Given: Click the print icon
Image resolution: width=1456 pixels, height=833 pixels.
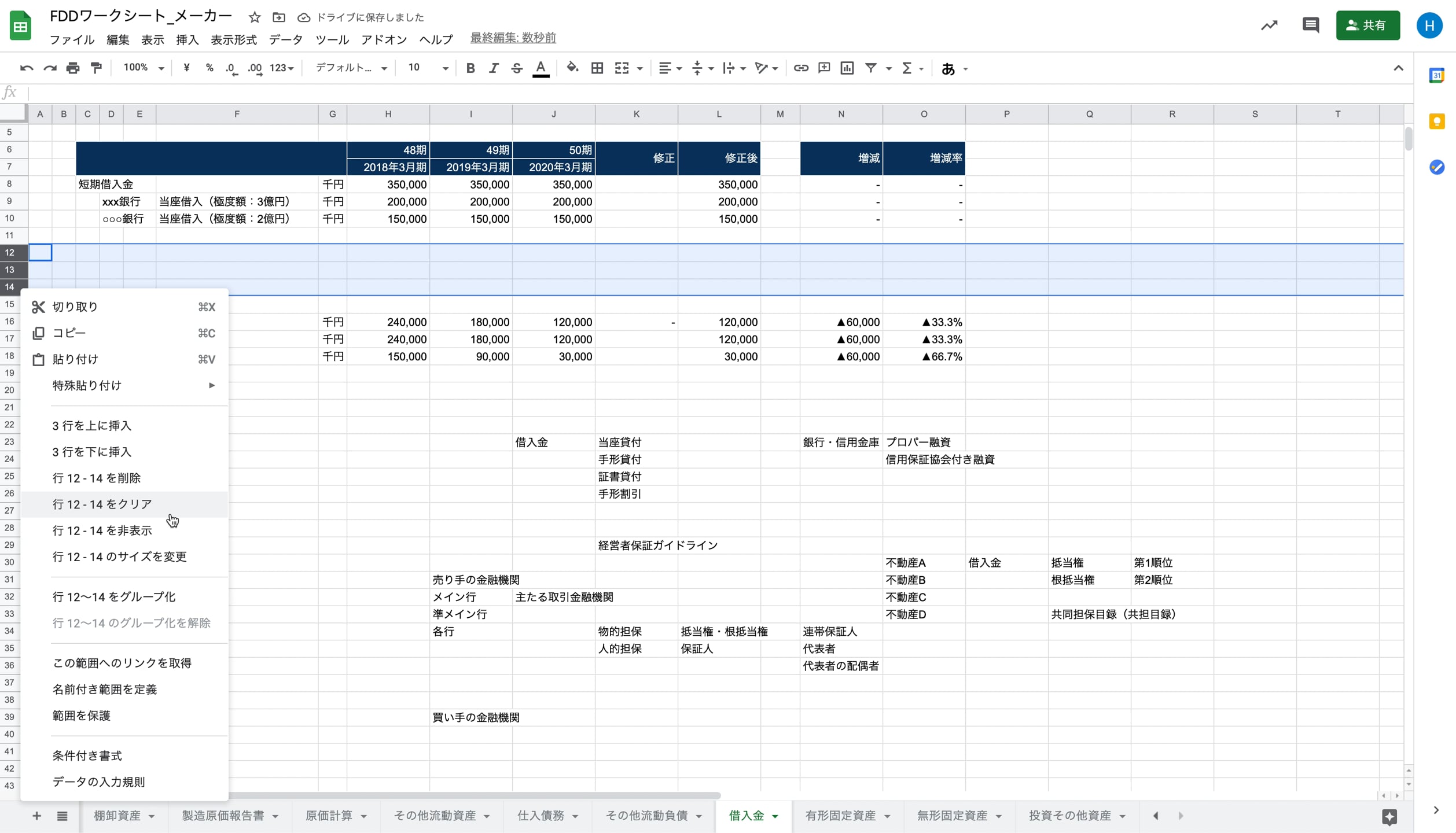Looking at the screenshot, I should [73, 68].
